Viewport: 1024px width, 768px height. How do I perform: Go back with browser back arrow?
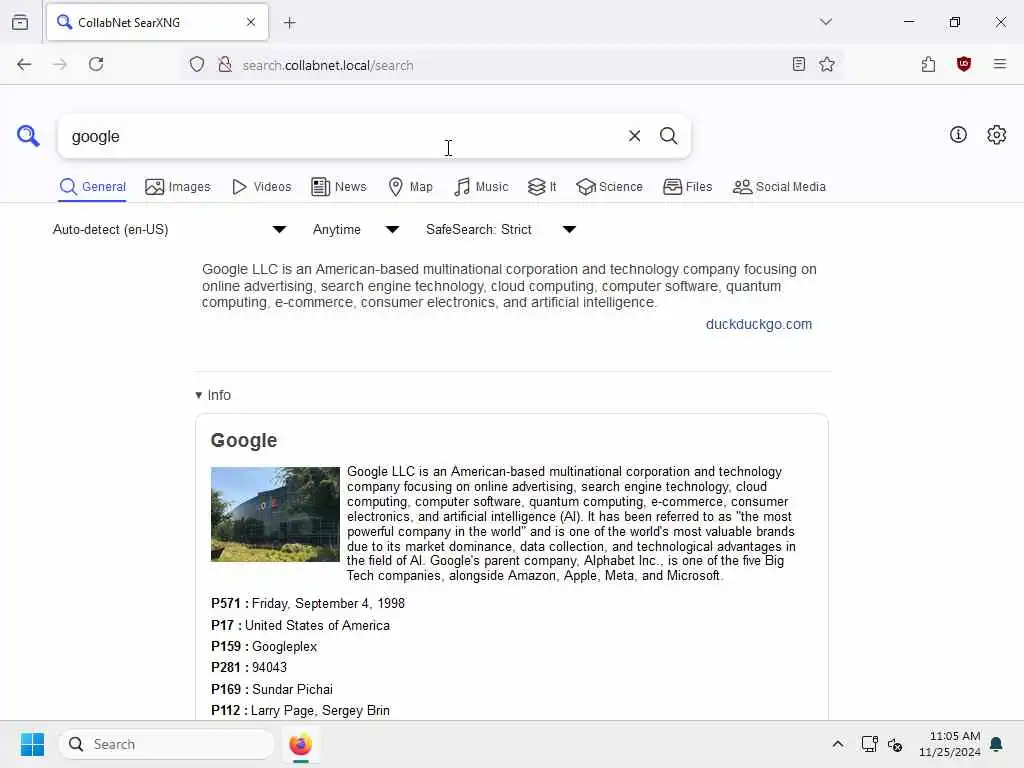pos(24,64)
